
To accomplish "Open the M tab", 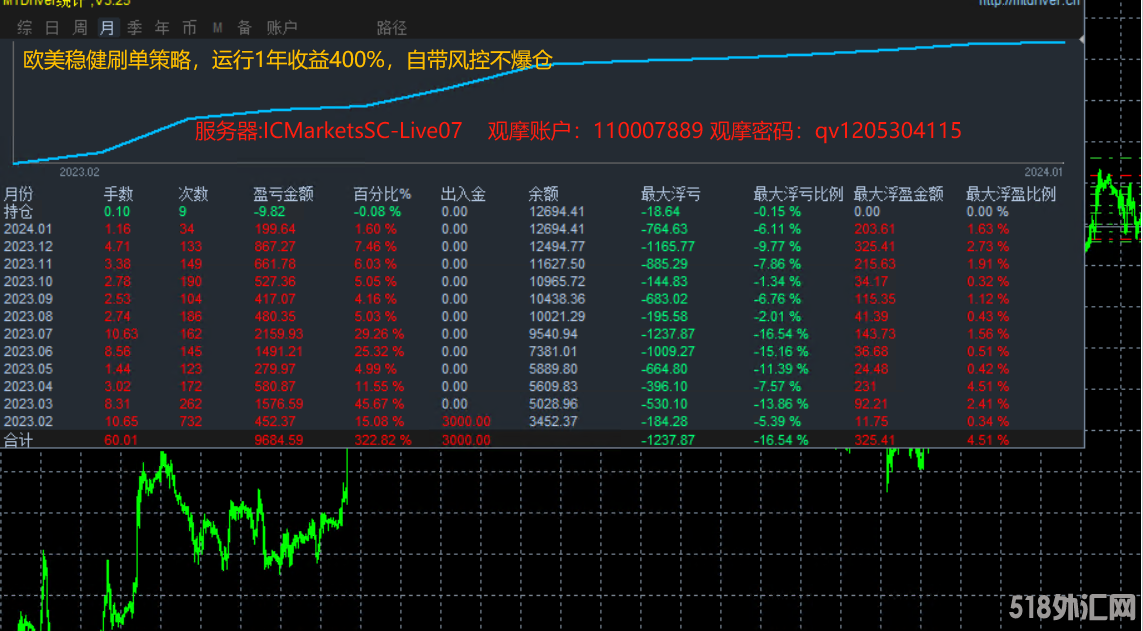I will click(x=217, y=28).
